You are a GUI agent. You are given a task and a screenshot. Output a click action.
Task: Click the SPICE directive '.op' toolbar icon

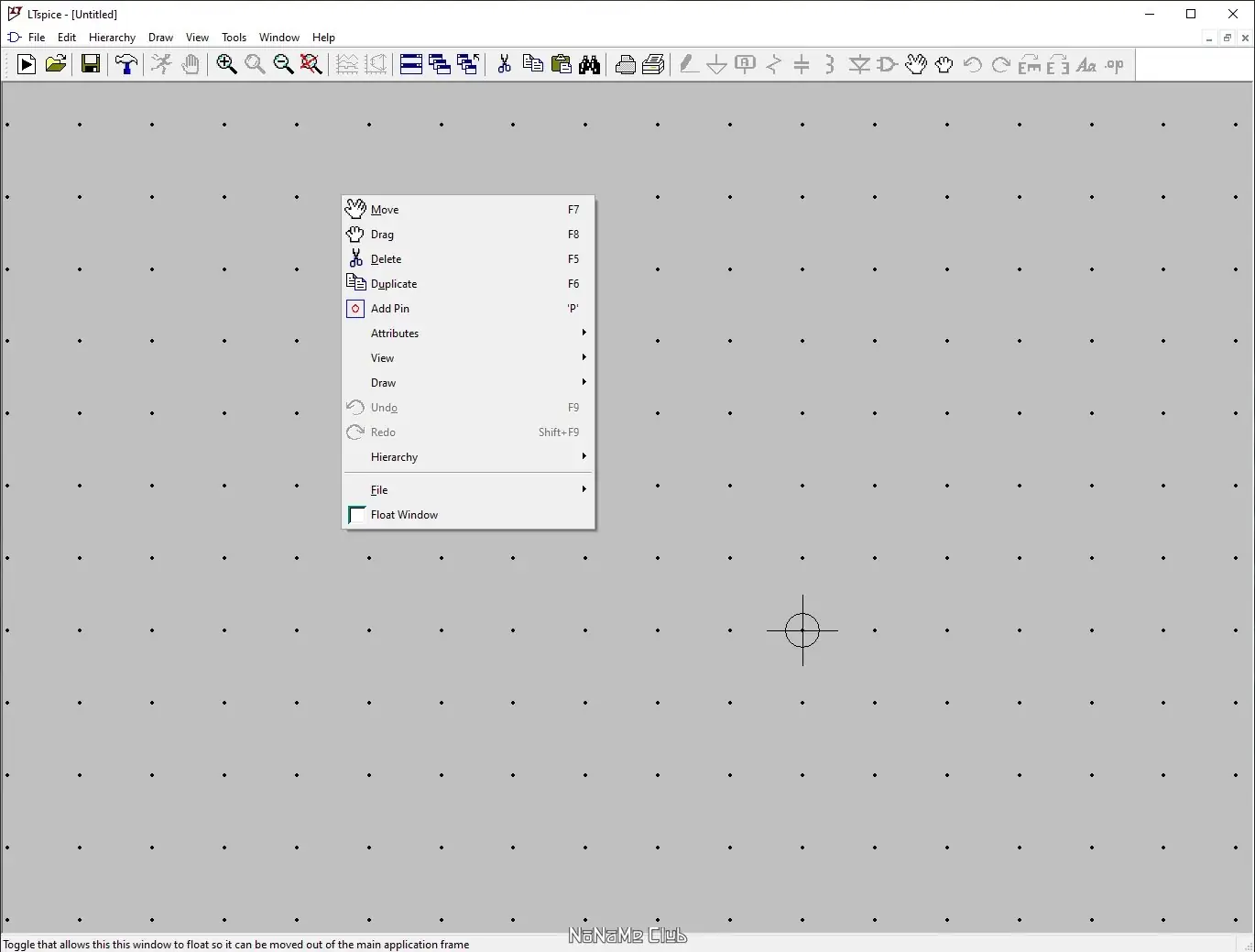click(1115, 64)
